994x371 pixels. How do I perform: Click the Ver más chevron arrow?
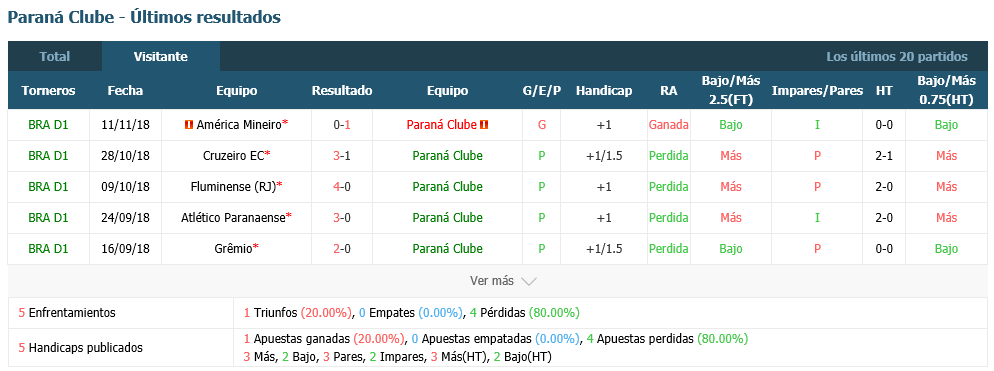(529, 281)
